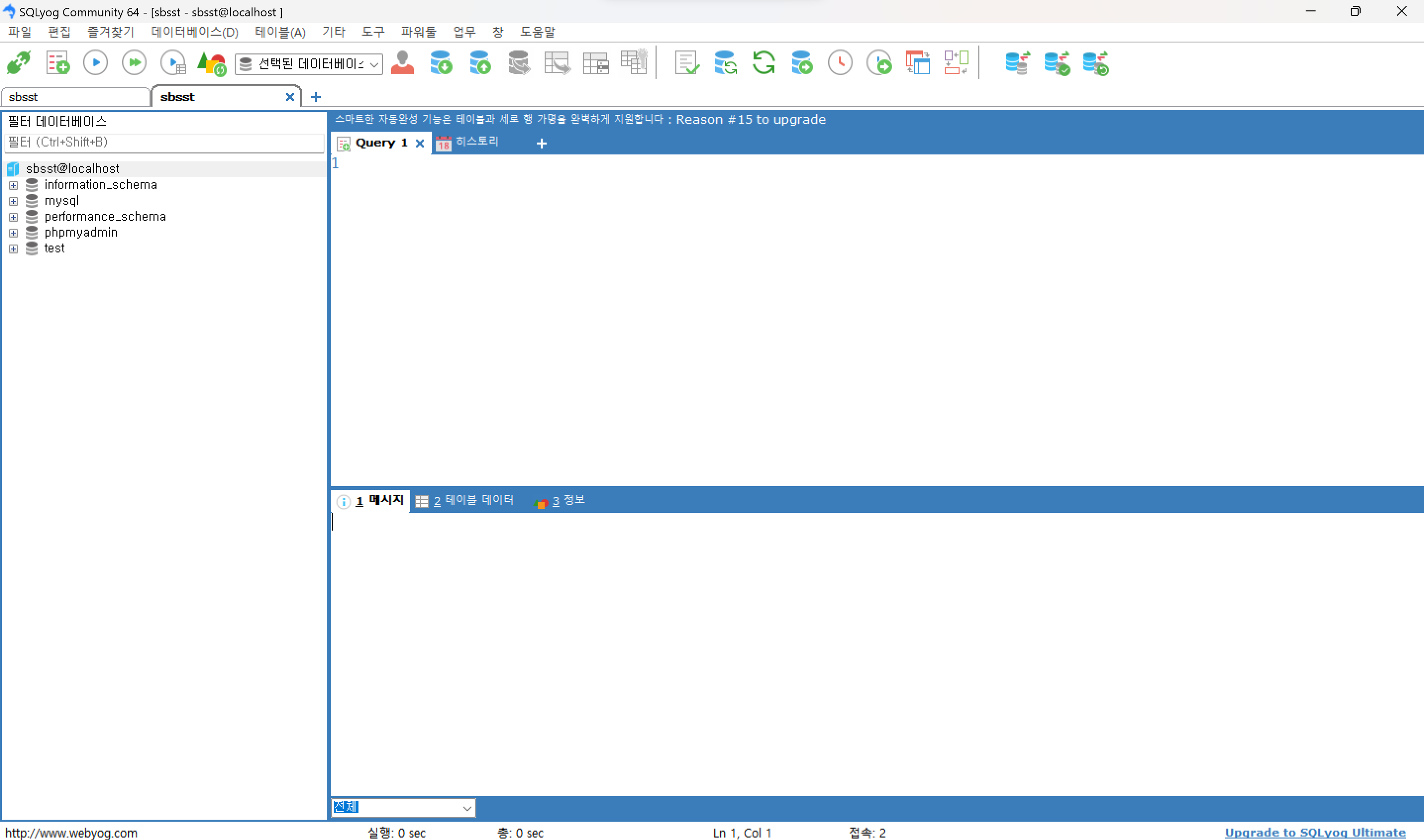Click the query formatter checkmark icon
1424x840 pixels.
pos(687,63)
